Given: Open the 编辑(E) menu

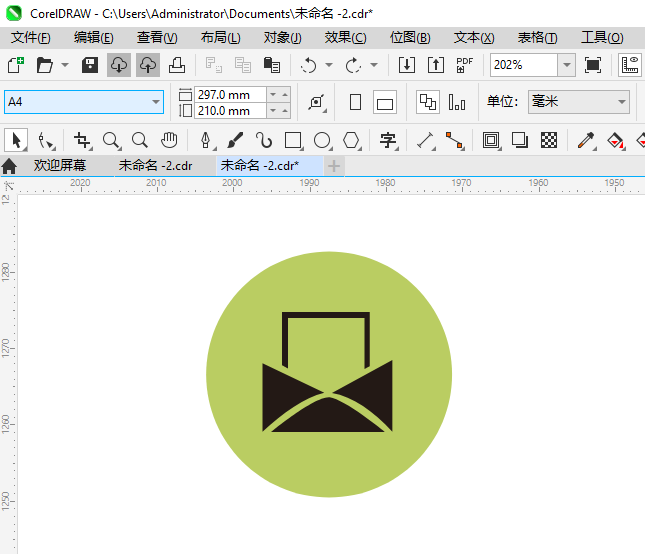Looking at the screenshot, I should coord(94,38).
